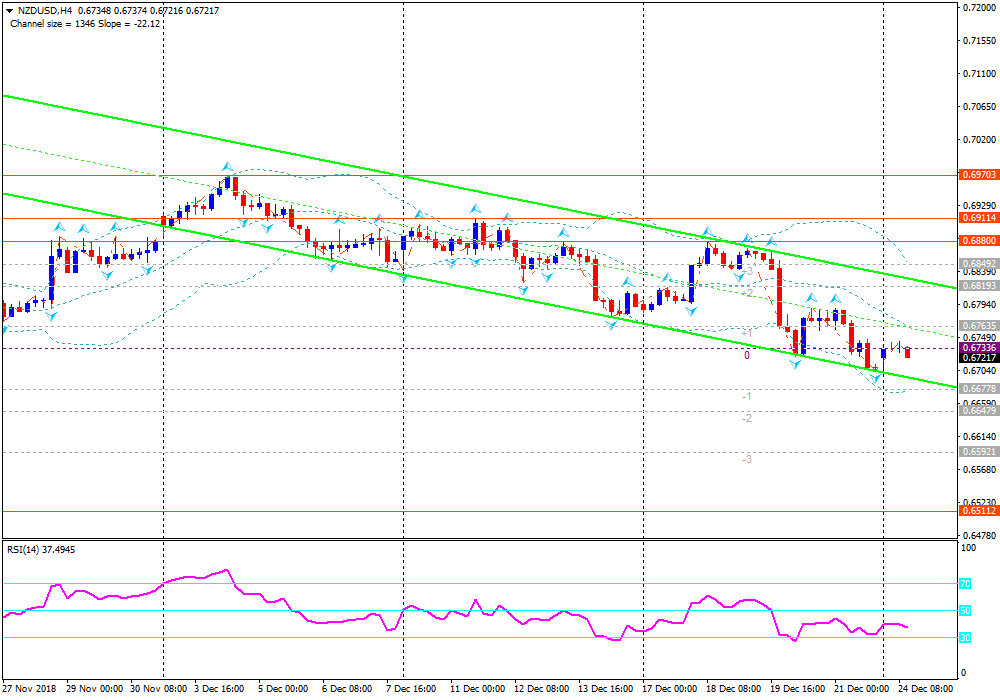The height and width of the screenshot is (700, 1000).
Task: Click the 11 Dec 00:00 time label
Action: pyautogui.click(x=477, y=689)
